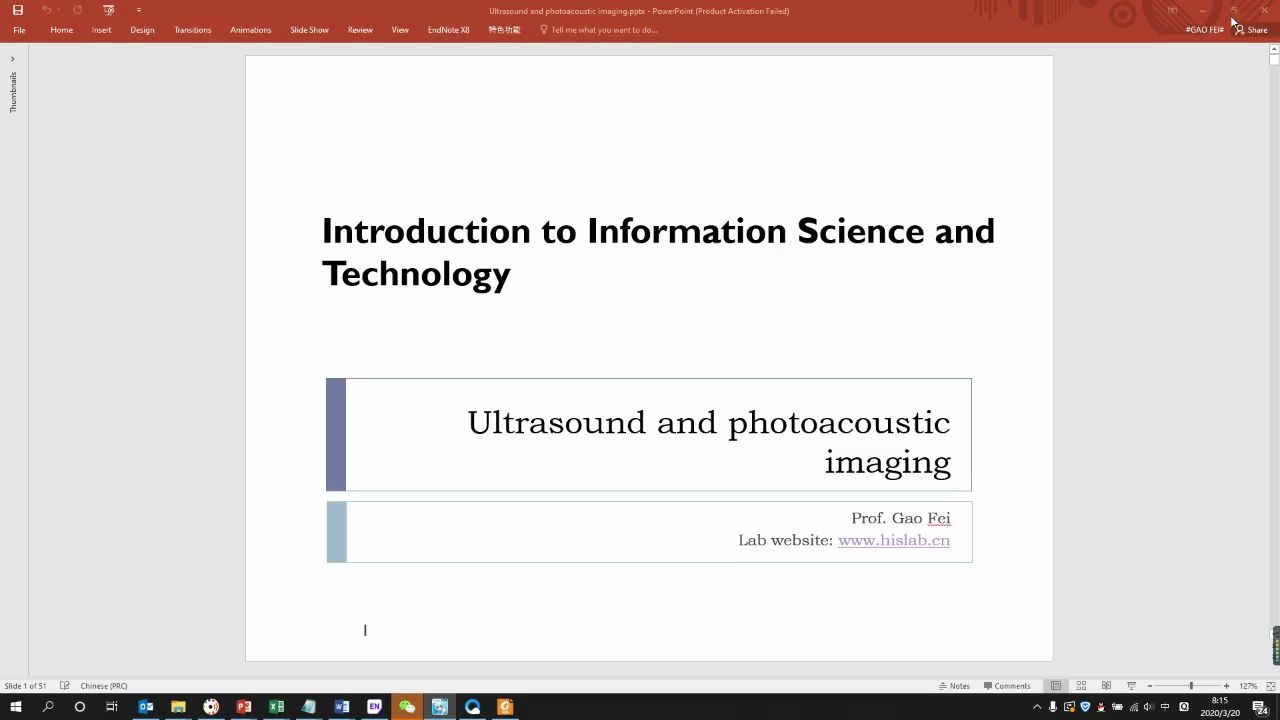This screenshot has width=1280, height=720.
Task: Click the microphone tray icon
Action: pos(1053,707)
